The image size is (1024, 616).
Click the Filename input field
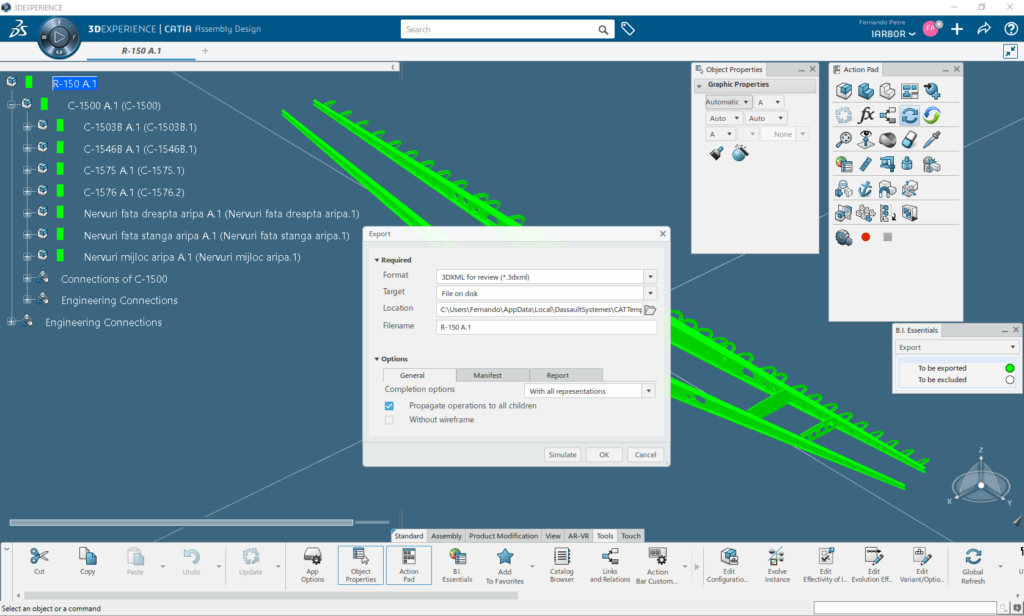coord(546,327)
